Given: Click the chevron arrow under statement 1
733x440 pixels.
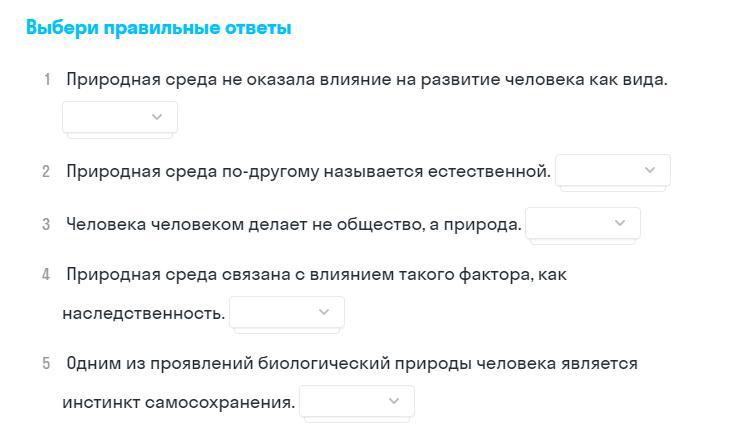Looking at the screenshot, I should 157,117.
